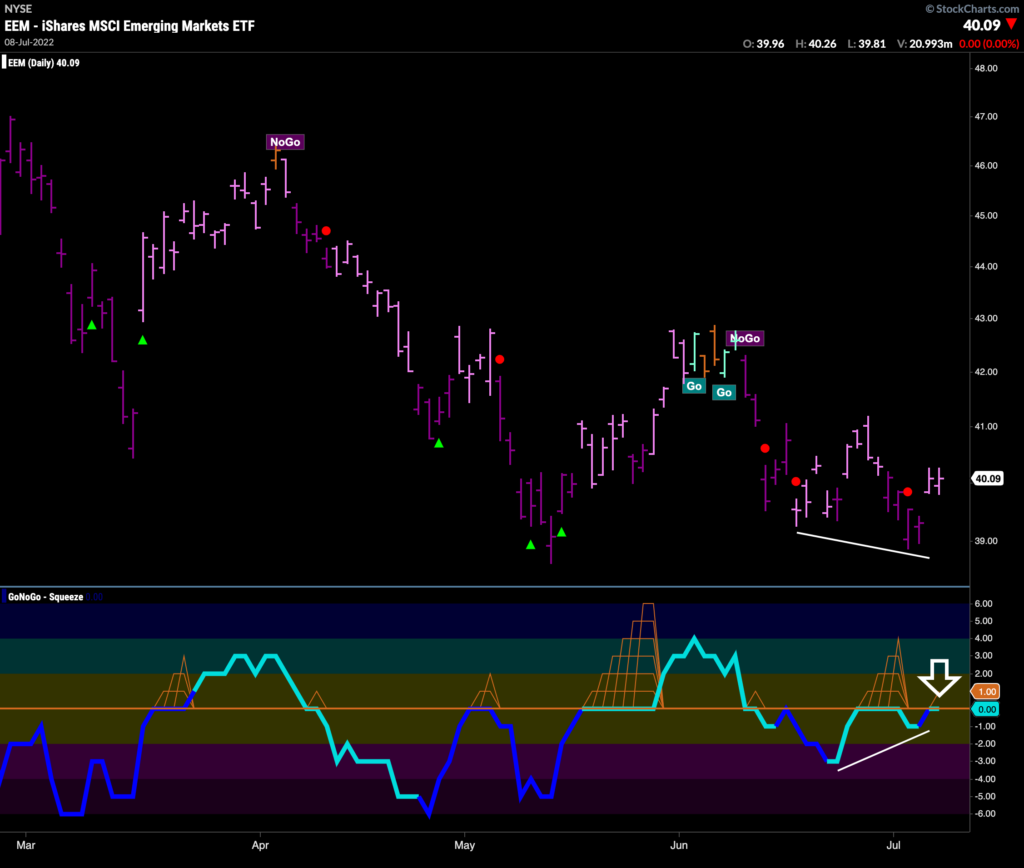The image size is (1024, 868).
Task: Click the second Go label in June
Action: point(724,392)
